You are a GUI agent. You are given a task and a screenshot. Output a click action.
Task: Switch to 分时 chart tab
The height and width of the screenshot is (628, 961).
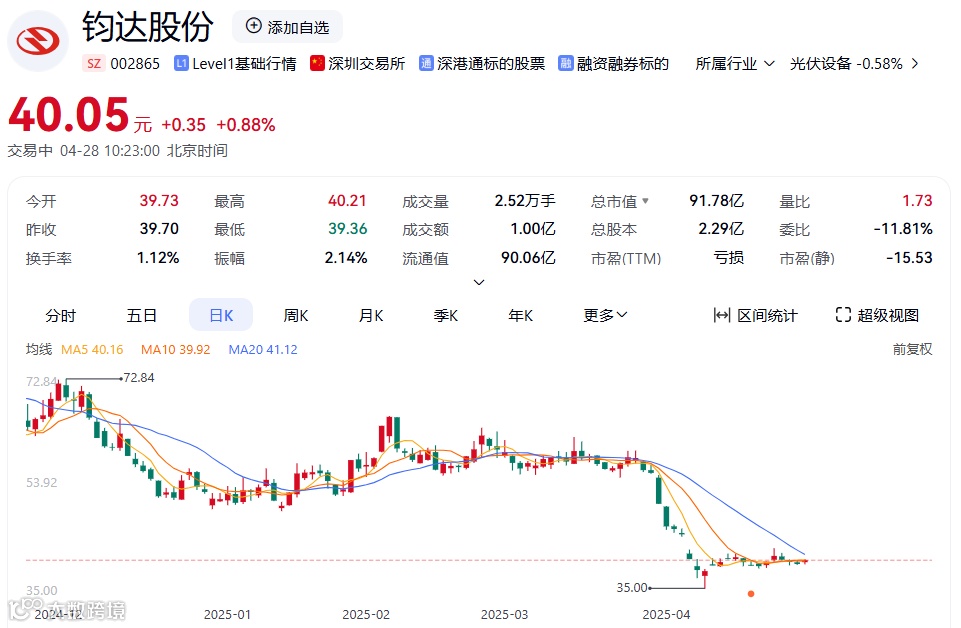point(60,315)
